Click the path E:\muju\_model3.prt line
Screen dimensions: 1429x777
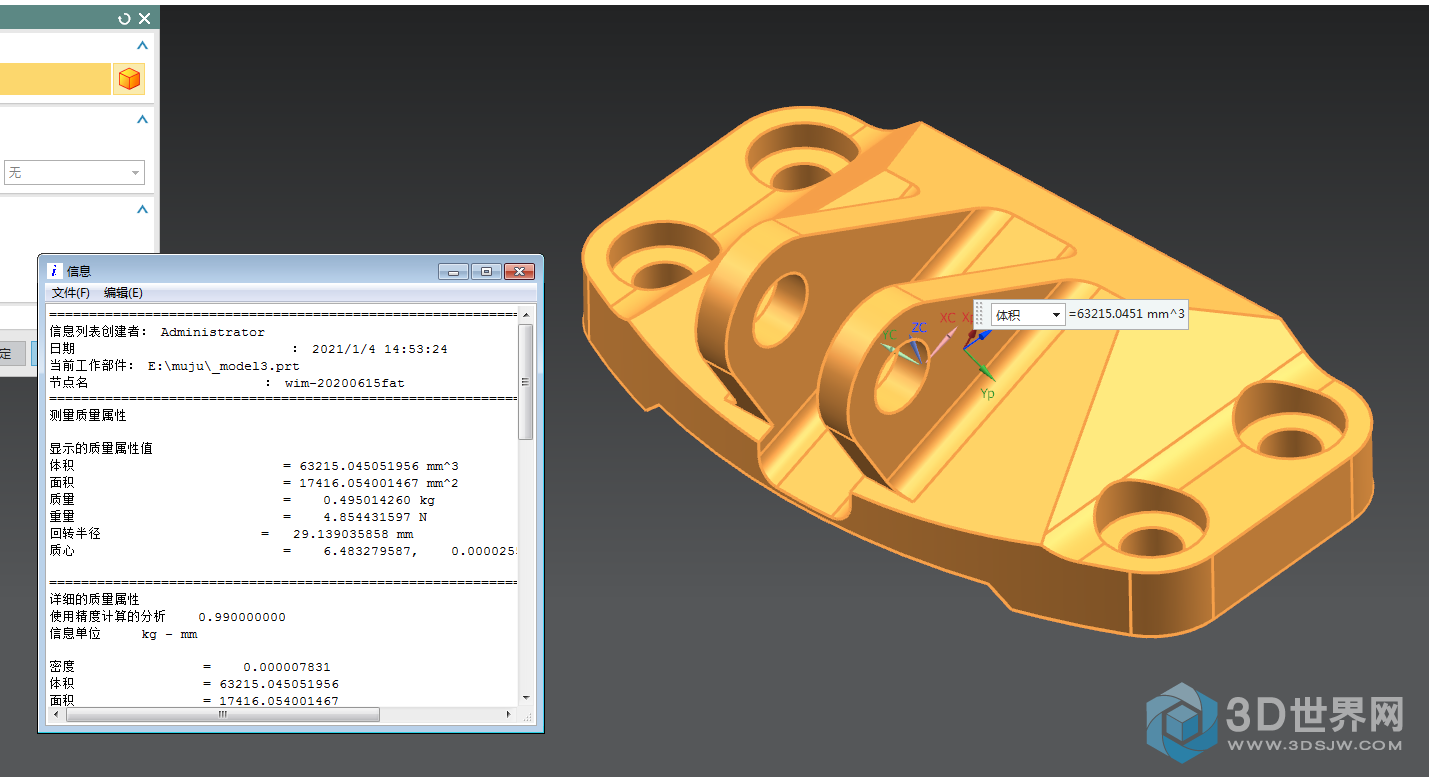(174, 366)
